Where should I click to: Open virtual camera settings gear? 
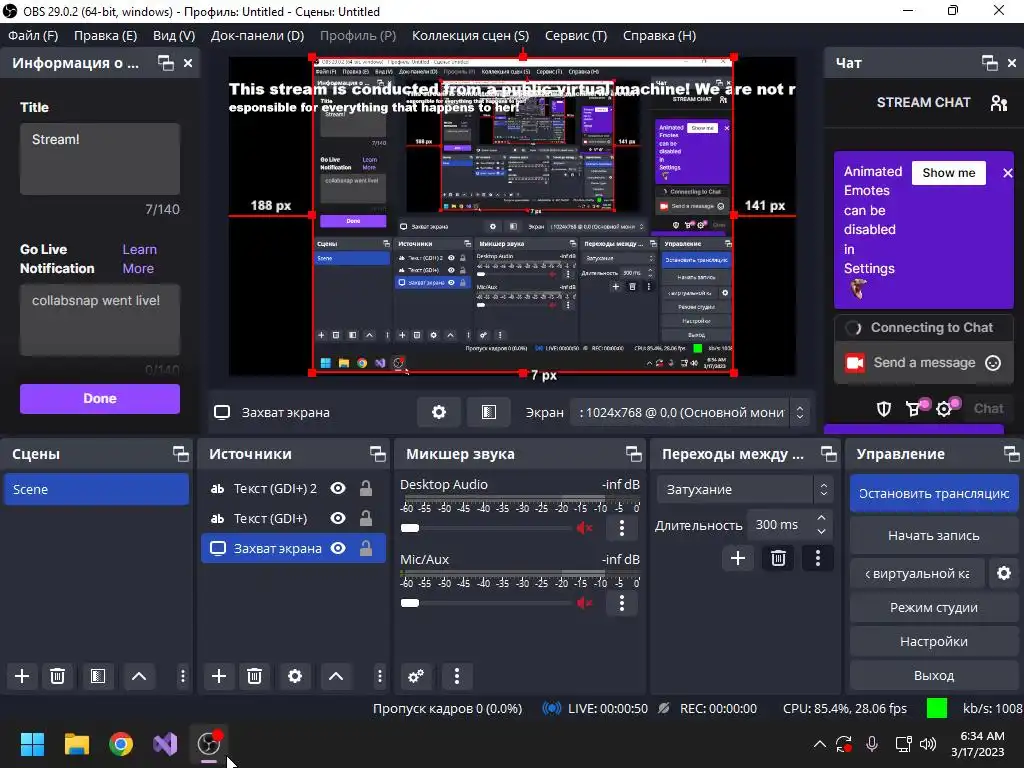coord(1004,573)
